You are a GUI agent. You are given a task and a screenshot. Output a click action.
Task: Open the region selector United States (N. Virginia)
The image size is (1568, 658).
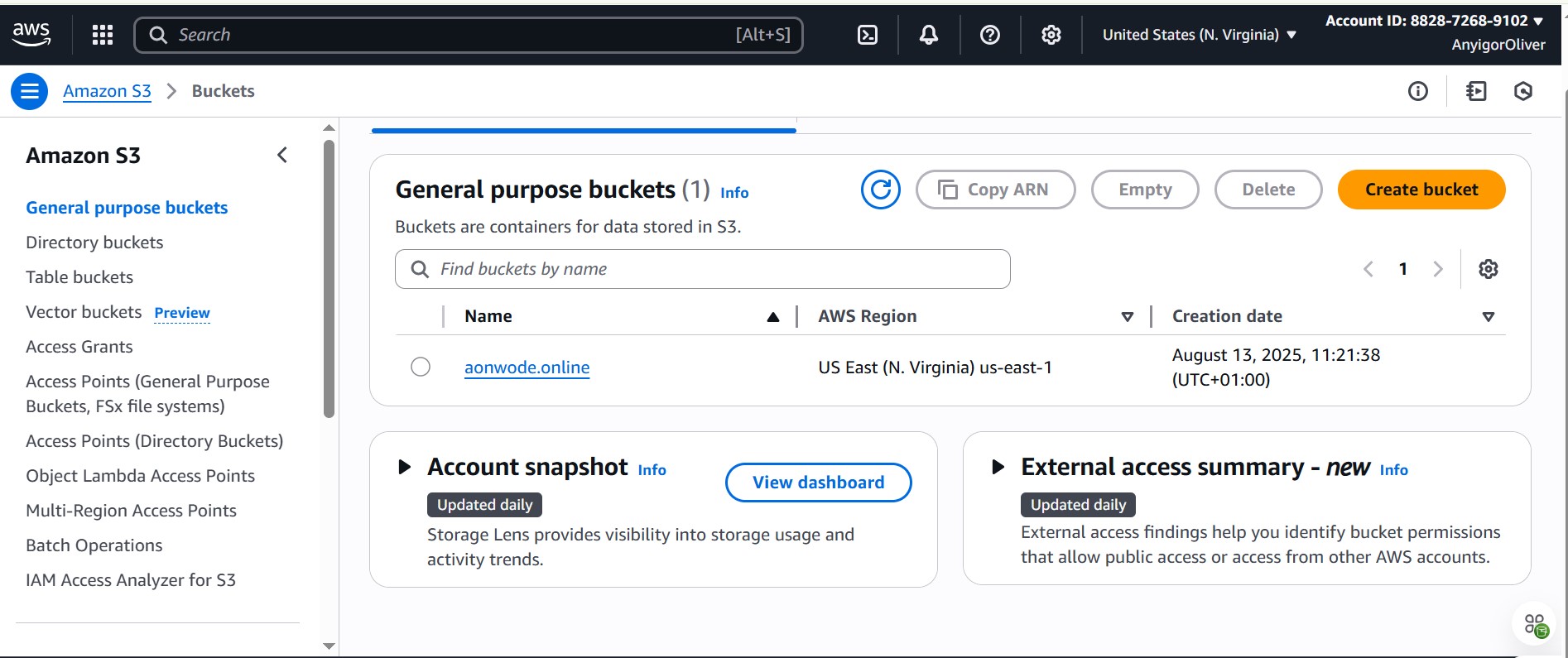pyautogui.click(x=1199, y=35)
